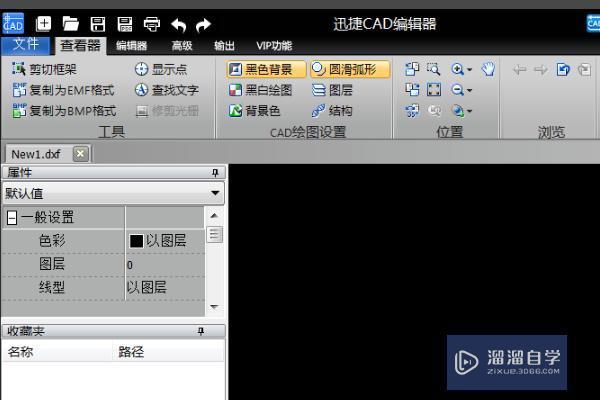The height and width of the screenshot is (400, 600).
Task: Switch to the 输出 output tab
Action: pos(224,46)
